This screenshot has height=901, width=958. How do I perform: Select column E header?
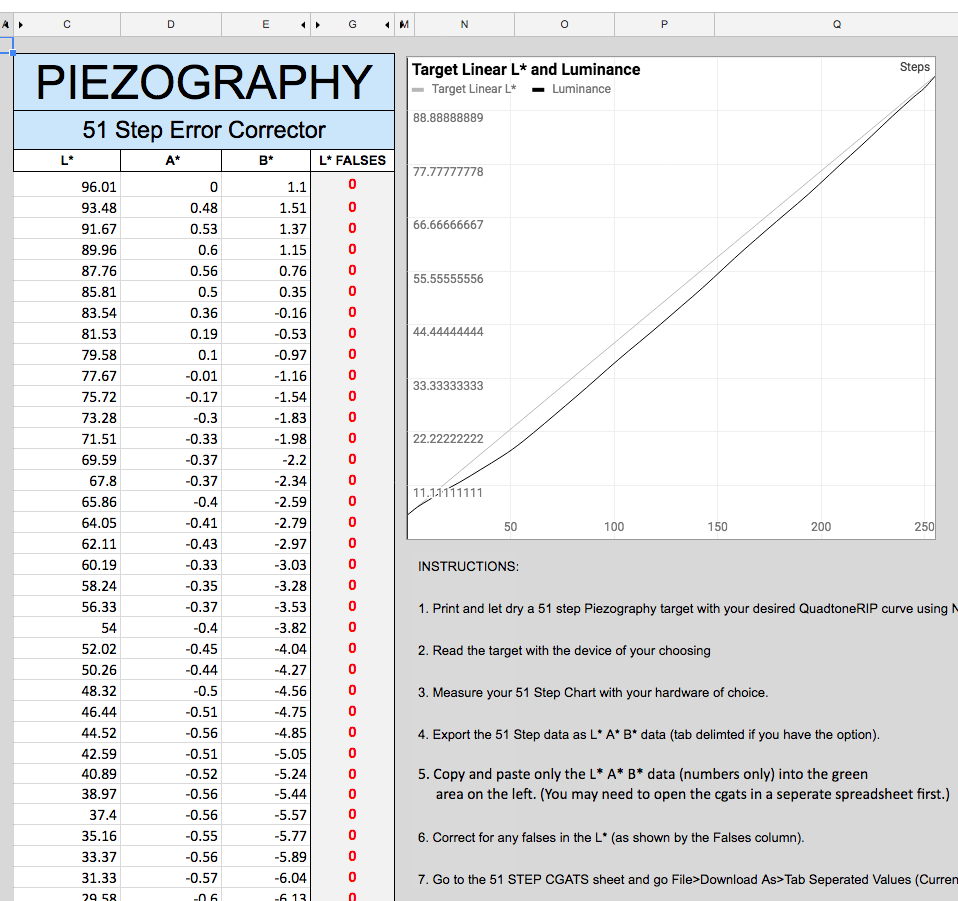click(x=266, y=24)
